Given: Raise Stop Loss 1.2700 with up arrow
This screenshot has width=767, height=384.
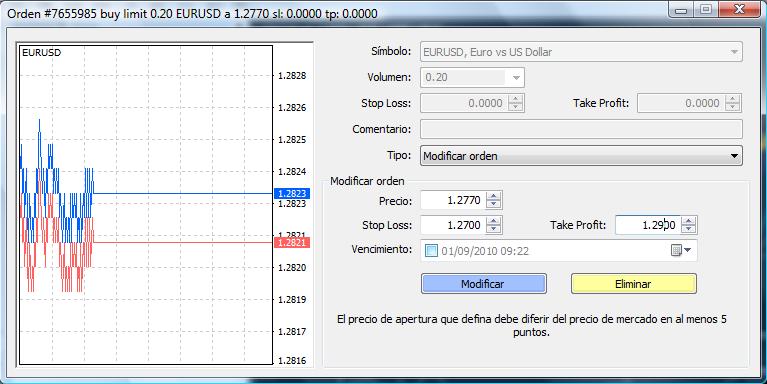Looking at the screenshot, I should [494, 221].
